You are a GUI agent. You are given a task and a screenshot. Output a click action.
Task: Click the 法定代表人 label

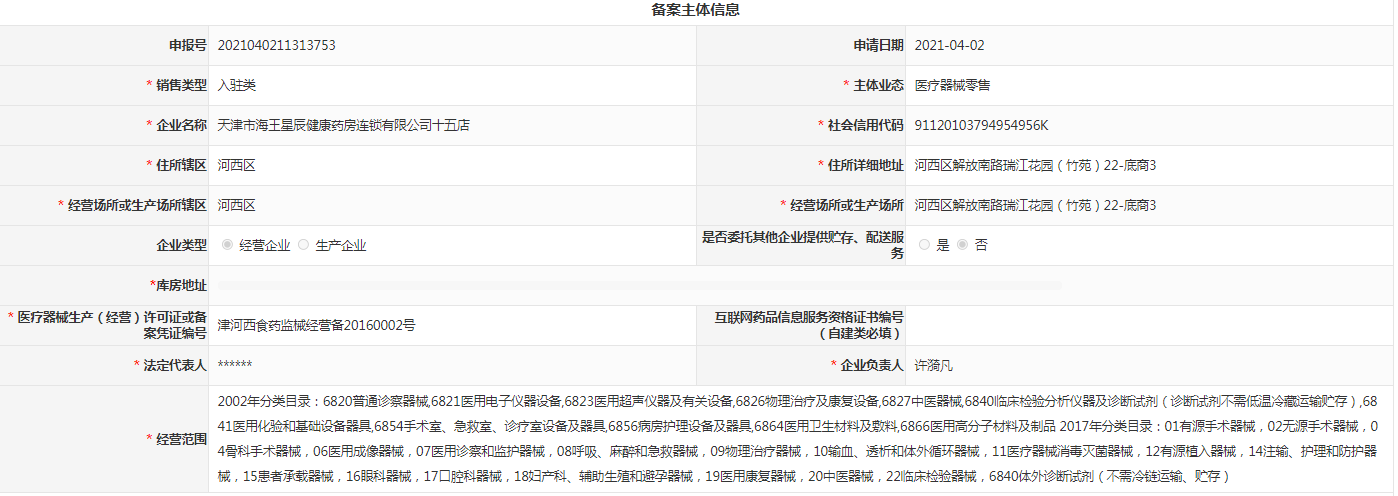click(174, 366)
